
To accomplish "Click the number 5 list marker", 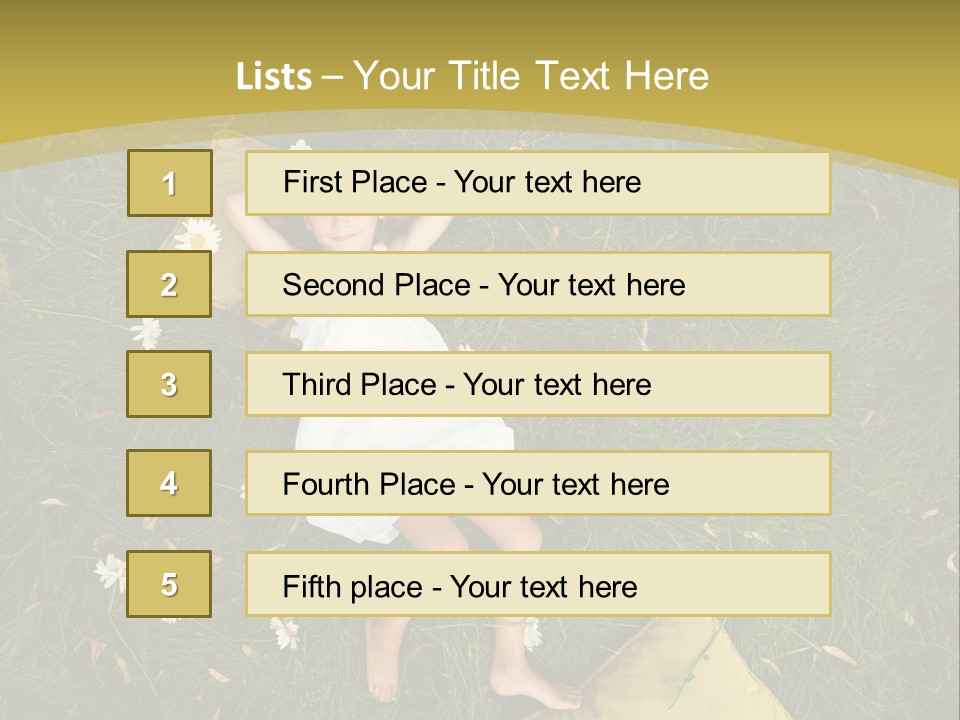I will click(169, 584).
